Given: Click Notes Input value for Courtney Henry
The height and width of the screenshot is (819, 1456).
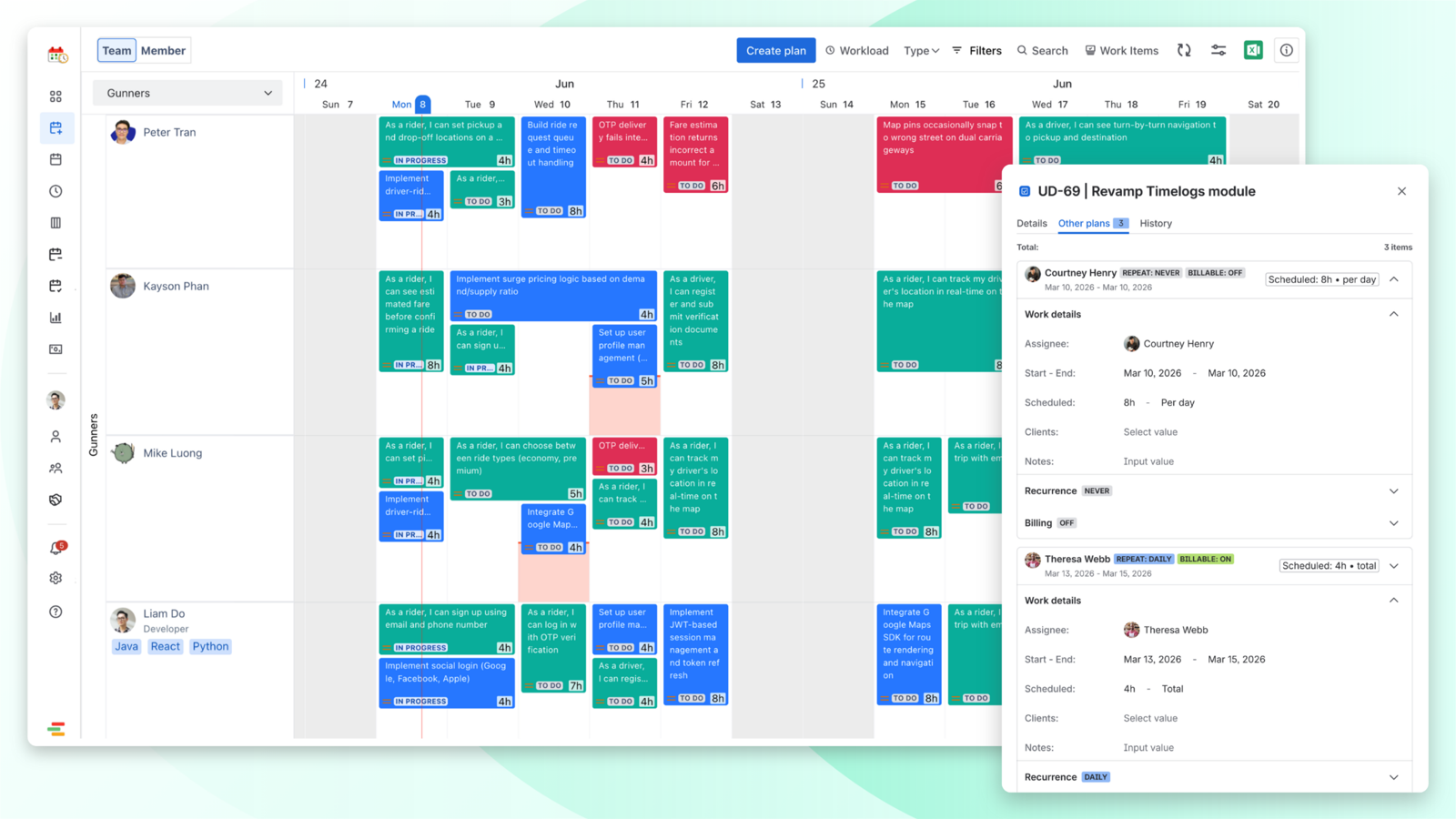Looking at the screenshot, I should click(1148, 461).
